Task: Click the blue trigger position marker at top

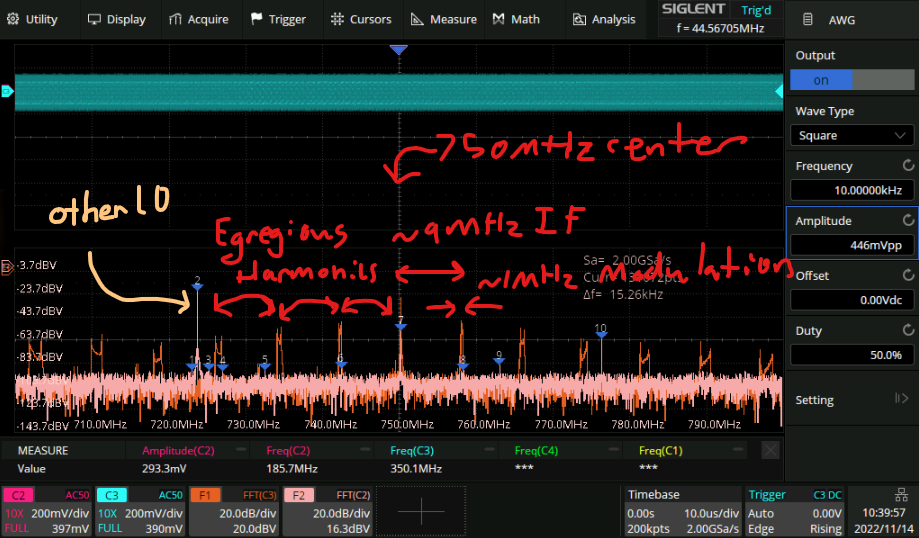Action: (399, 50)
